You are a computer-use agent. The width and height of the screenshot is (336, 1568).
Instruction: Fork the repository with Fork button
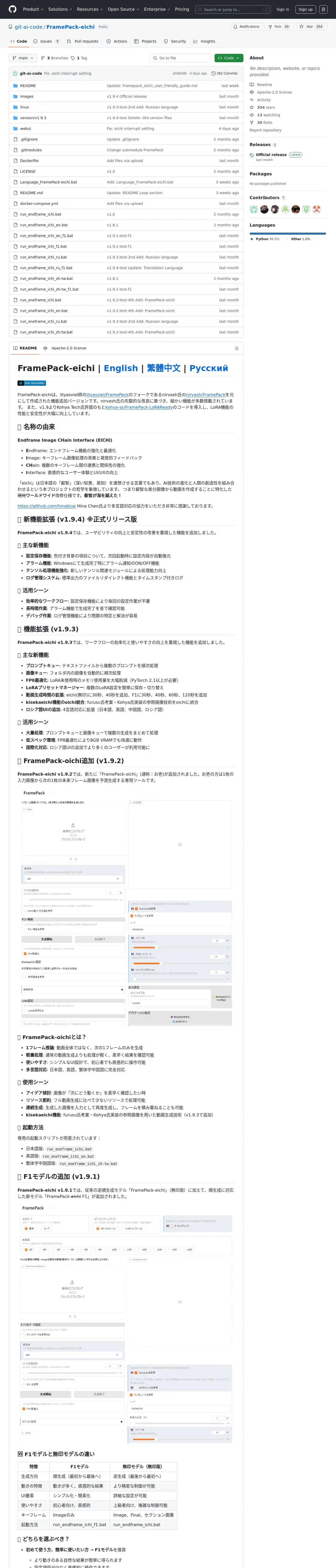point(279,27)
